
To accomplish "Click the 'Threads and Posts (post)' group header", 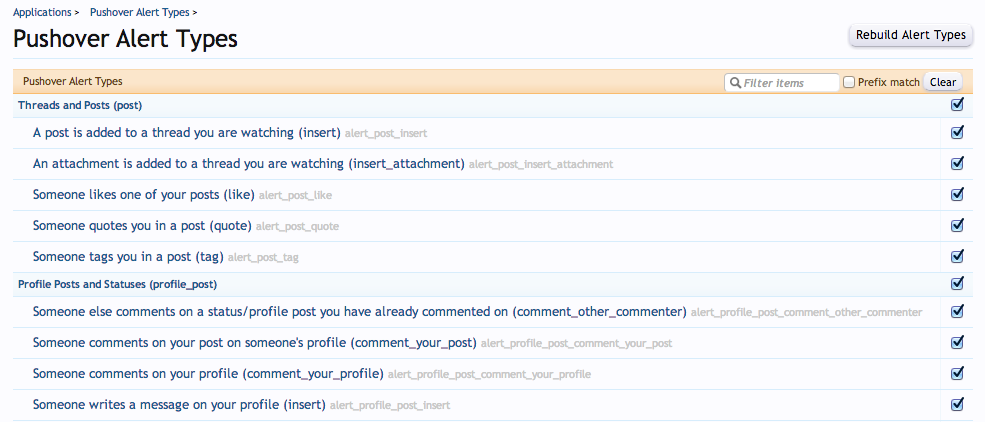I will coord(80,106).
